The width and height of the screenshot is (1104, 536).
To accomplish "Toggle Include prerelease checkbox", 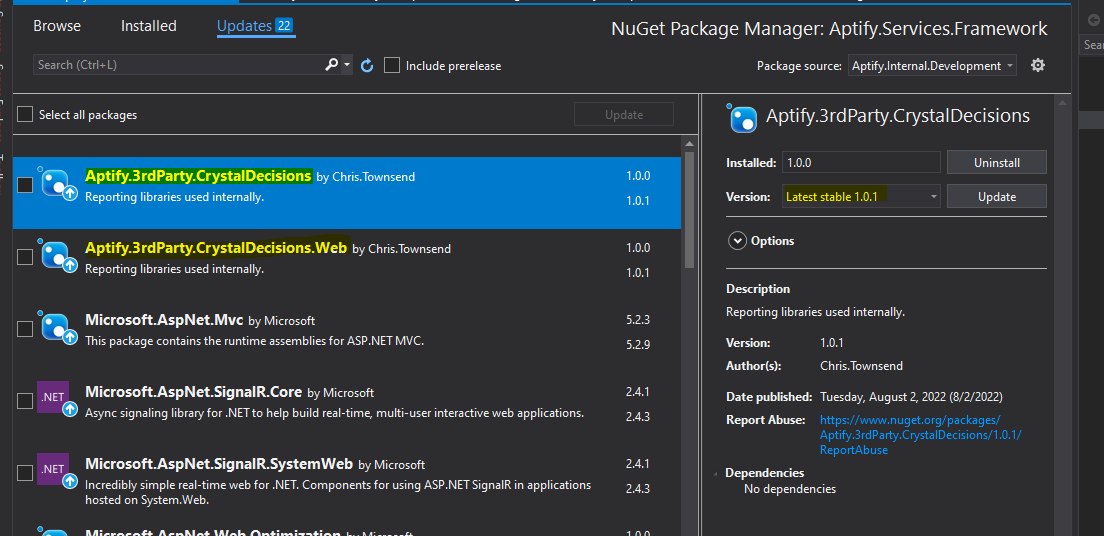I will 392,66.
